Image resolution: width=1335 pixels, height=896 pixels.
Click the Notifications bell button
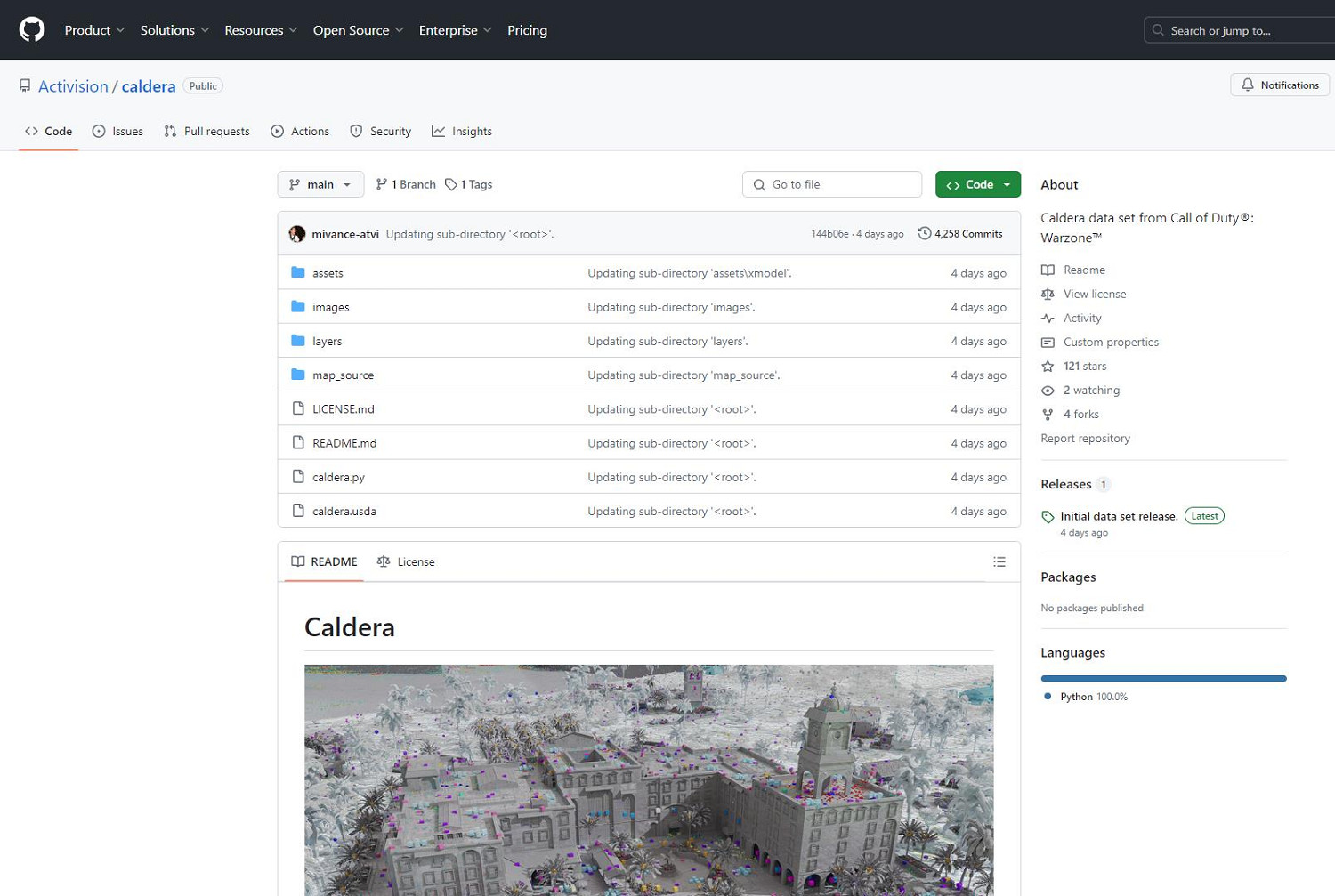(1280, 85)
